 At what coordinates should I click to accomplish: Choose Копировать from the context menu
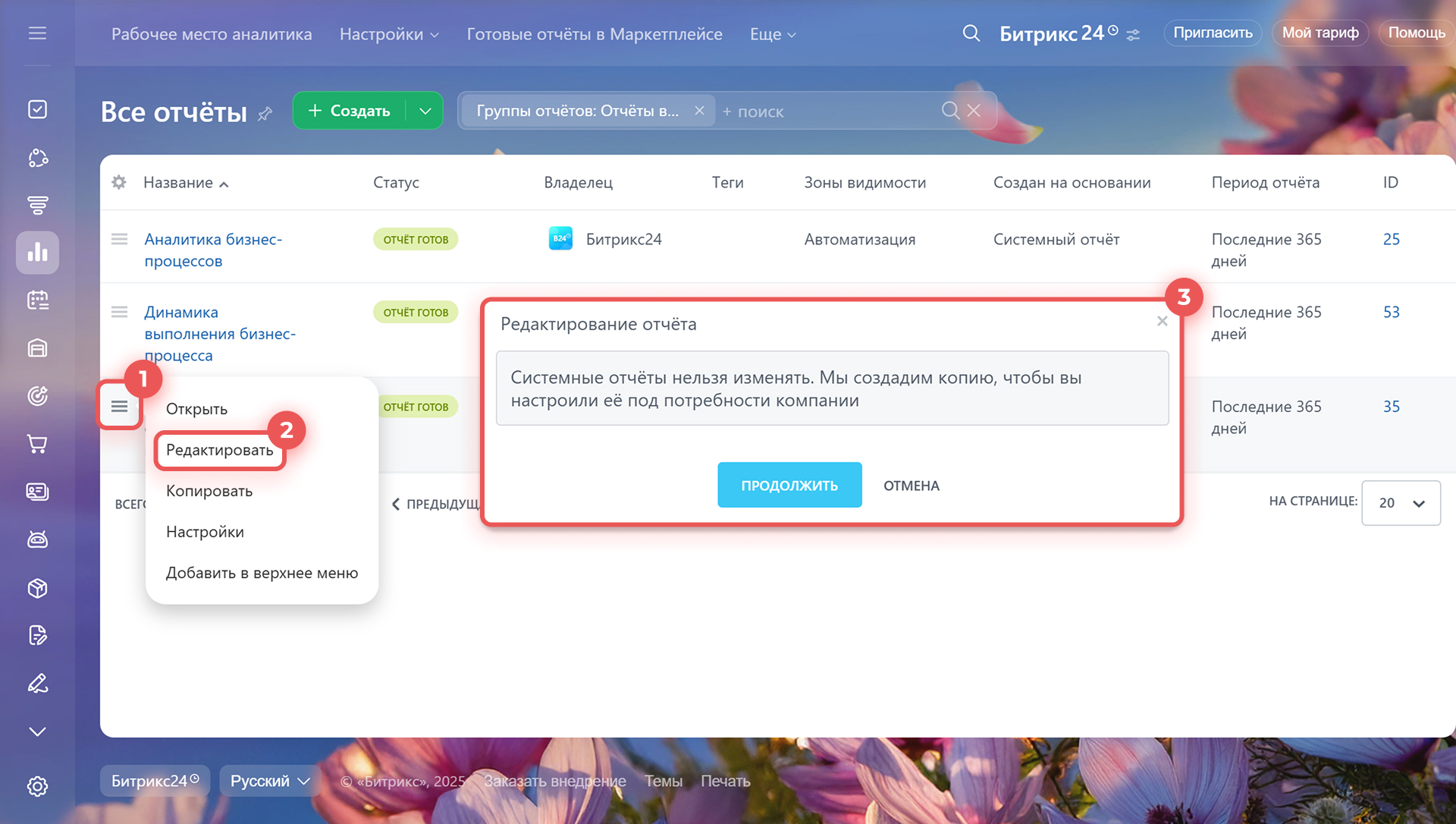(209, 491)
